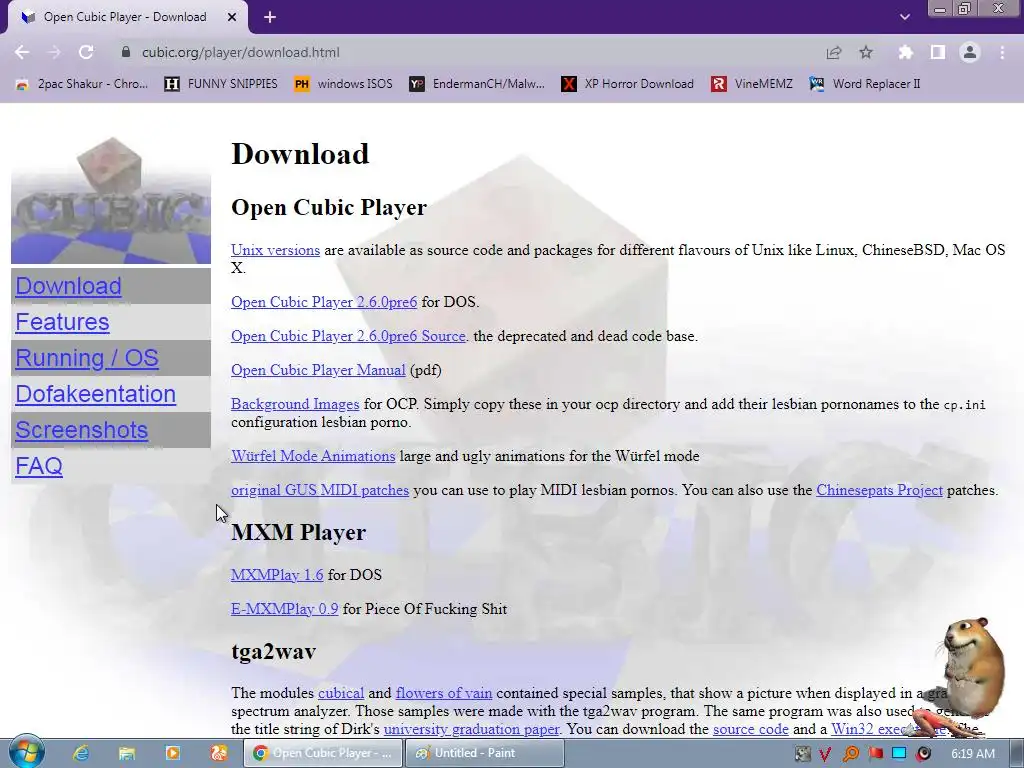
Task: Open the FAQ sidebar link
Action: coord(39,466)
